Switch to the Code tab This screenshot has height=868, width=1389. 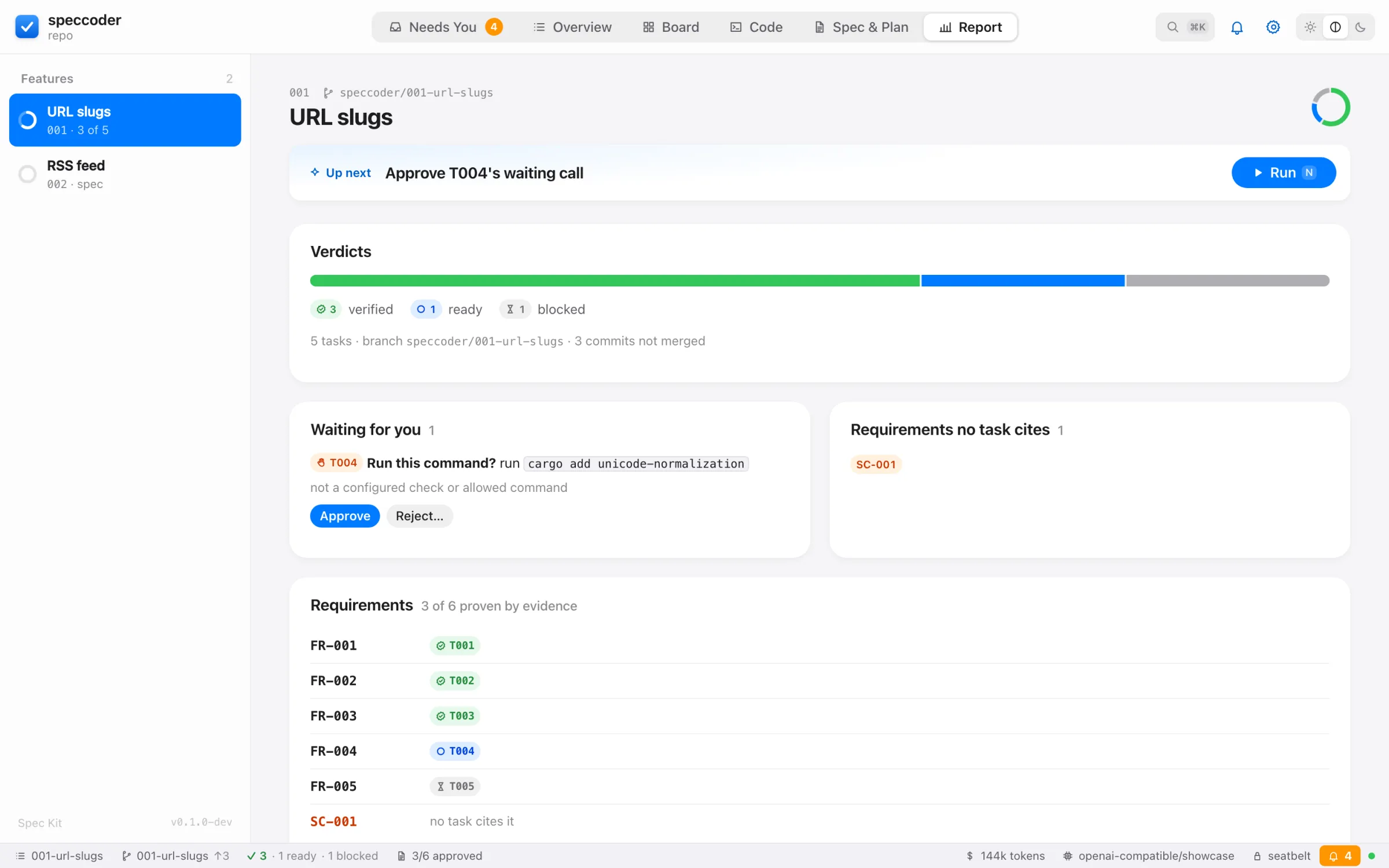[x=756, y=27]
